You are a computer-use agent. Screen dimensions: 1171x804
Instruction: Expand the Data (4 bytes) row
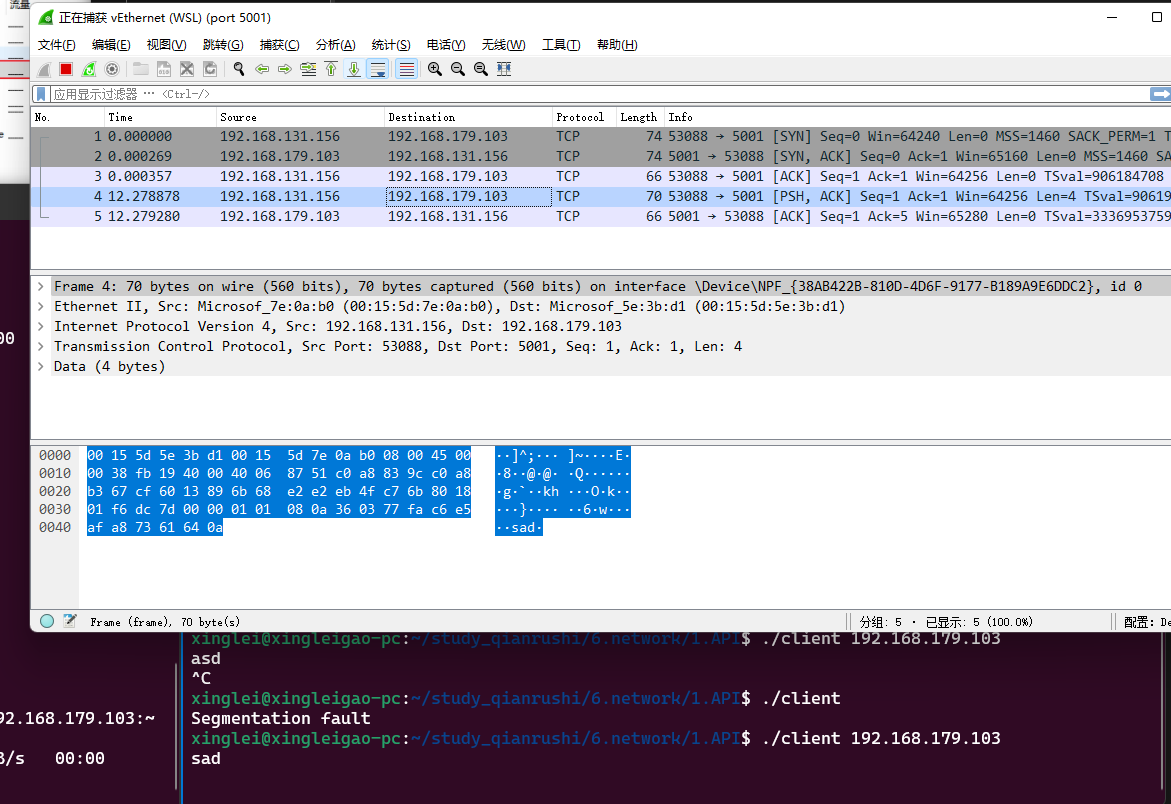pos(41,366)
